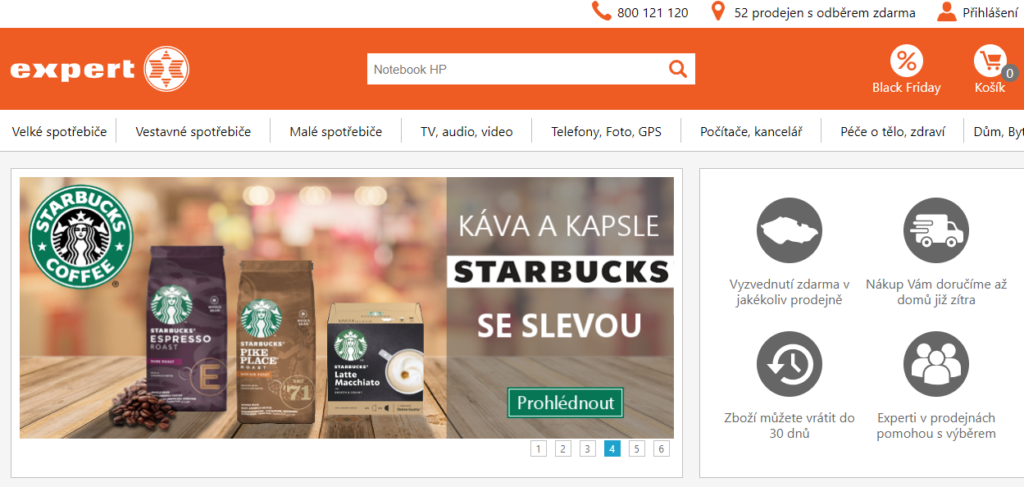
Task: Click the expert wordmark logo
Action: [x=72, y=69]
